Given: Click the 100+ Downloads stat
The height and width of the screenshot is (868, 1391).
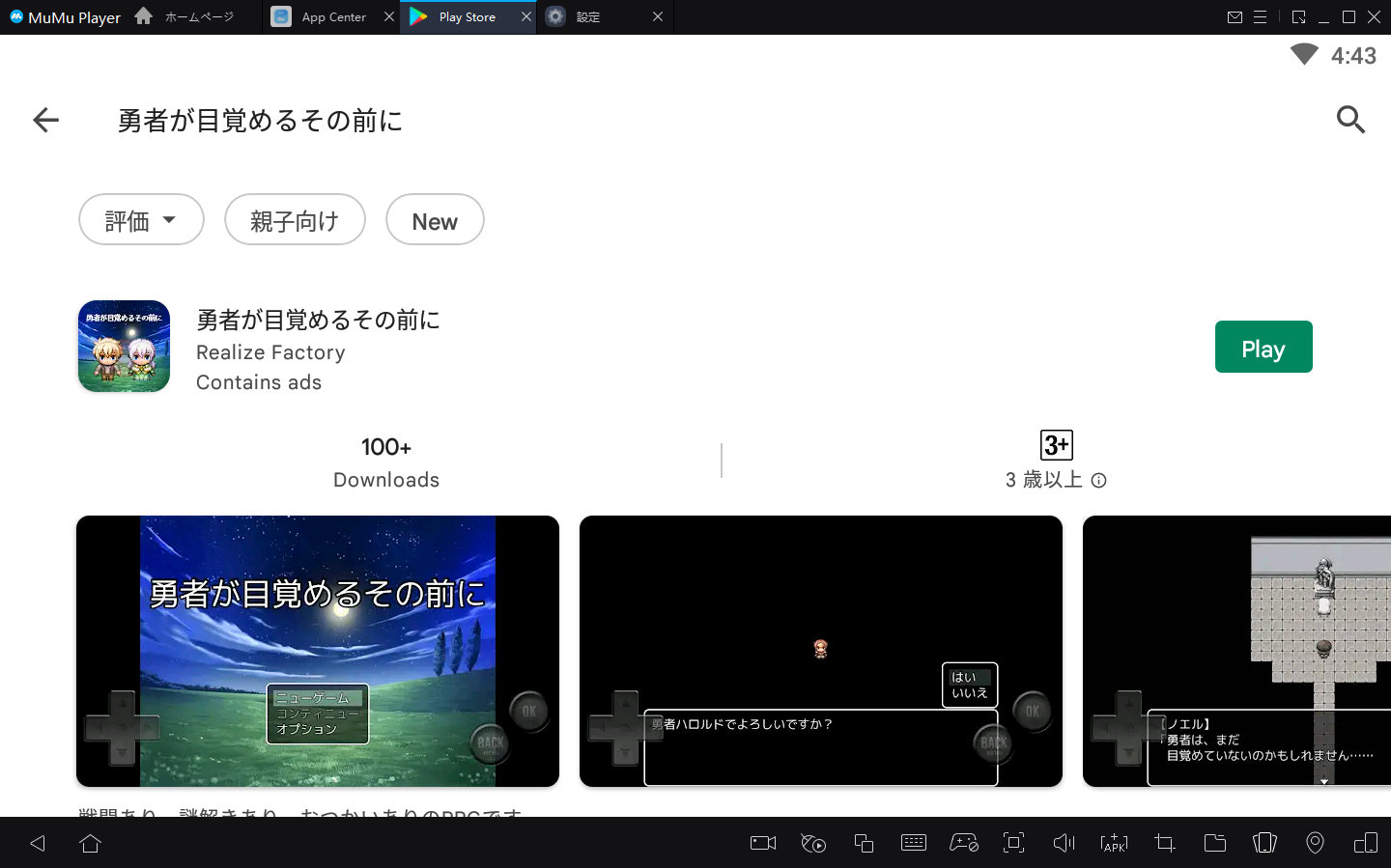Looking at the screenshot, I should [386, 462].
